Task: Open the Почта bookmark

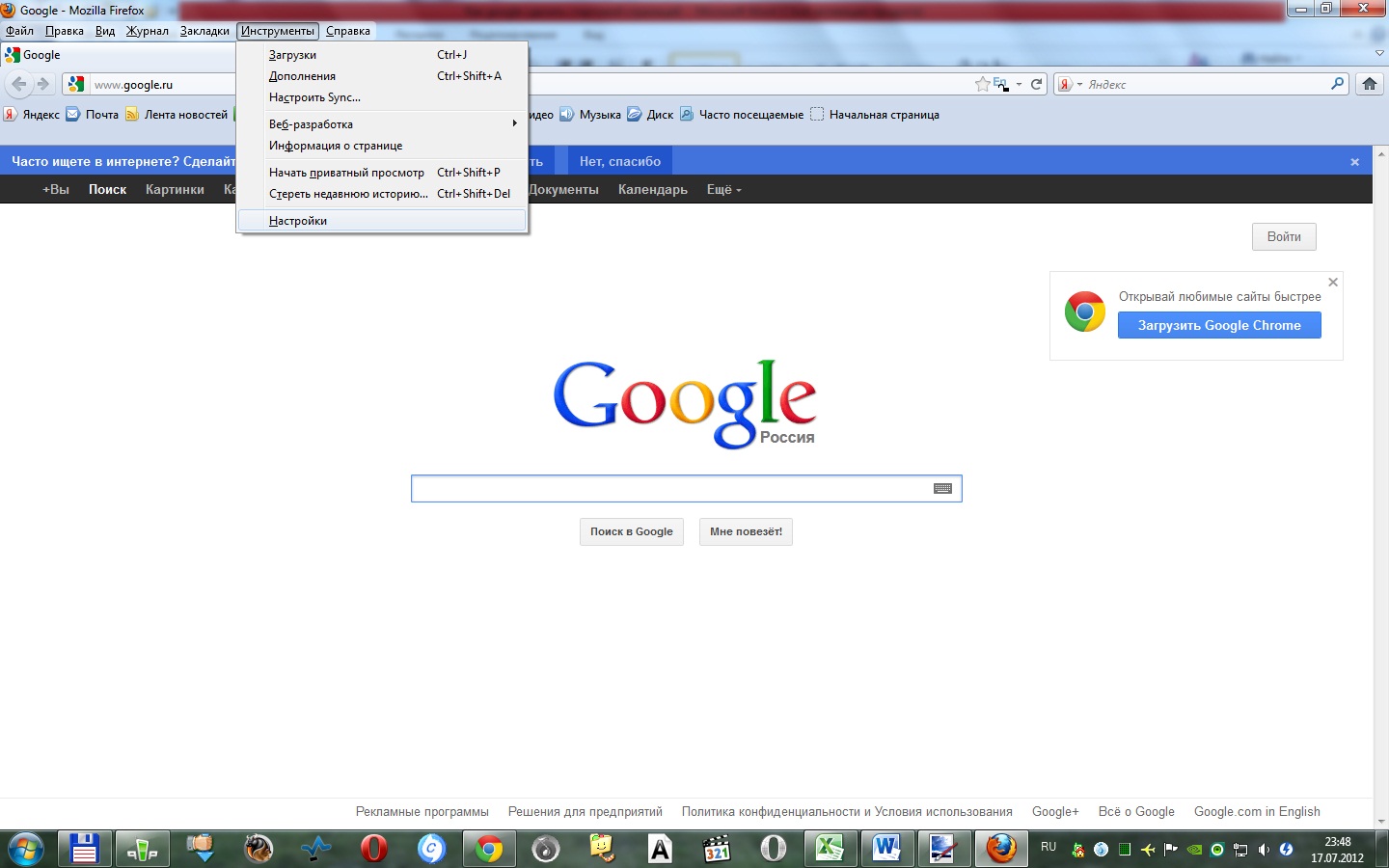Action: 93,115
